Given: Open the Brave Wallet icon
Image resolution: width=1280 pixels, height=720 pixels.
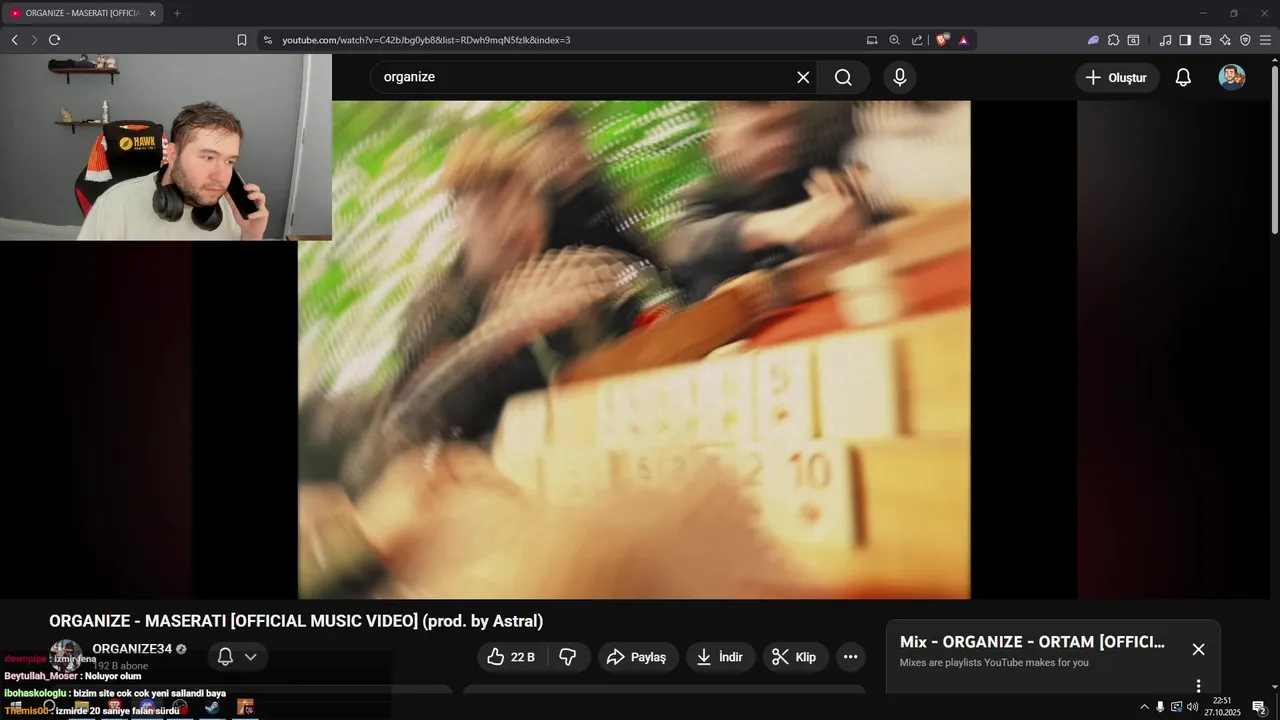Looking at the screenshot, I should coord(1205,40).
